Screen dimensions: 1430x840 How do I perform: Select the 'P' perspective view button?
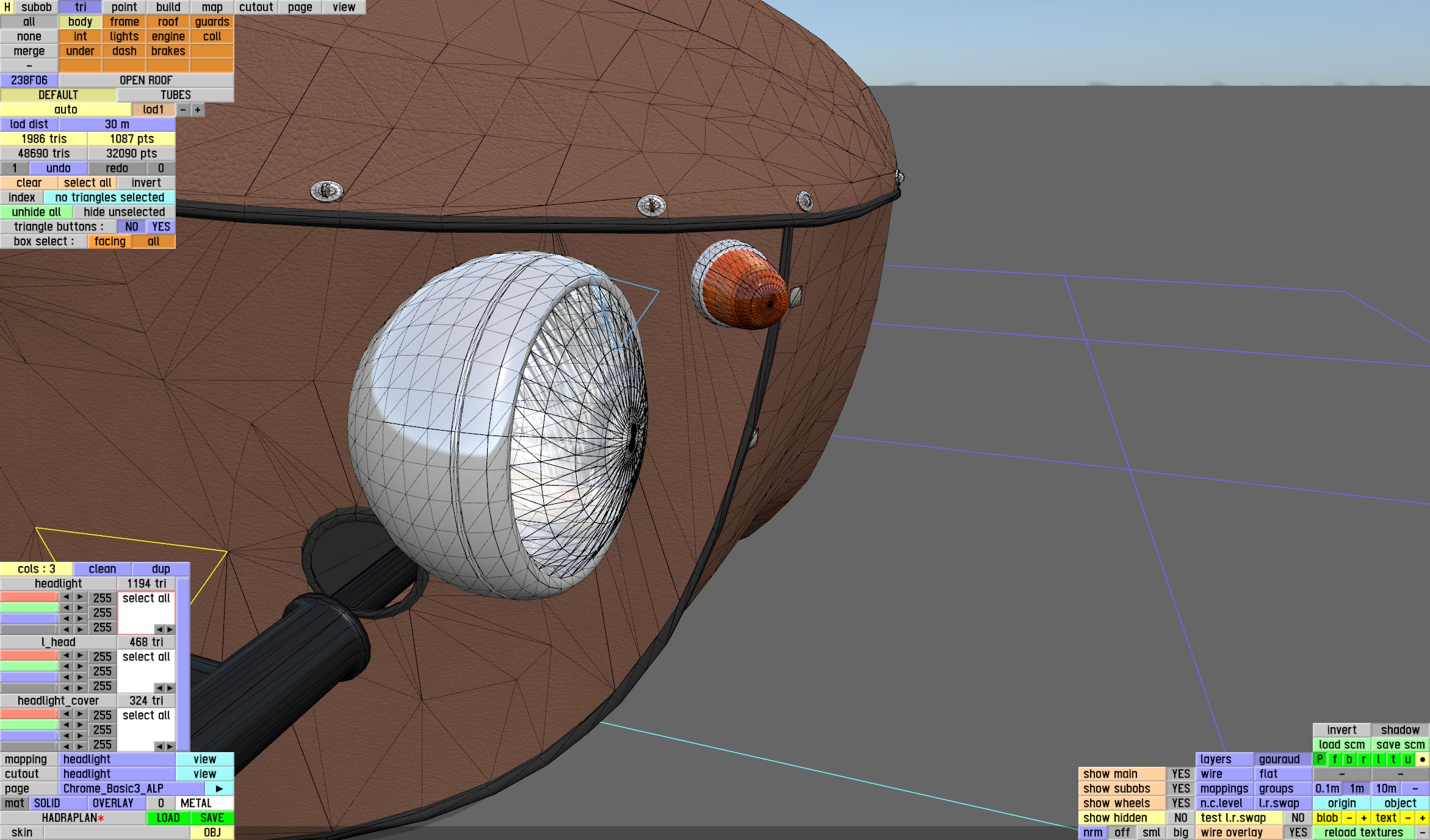[1320, 759]
